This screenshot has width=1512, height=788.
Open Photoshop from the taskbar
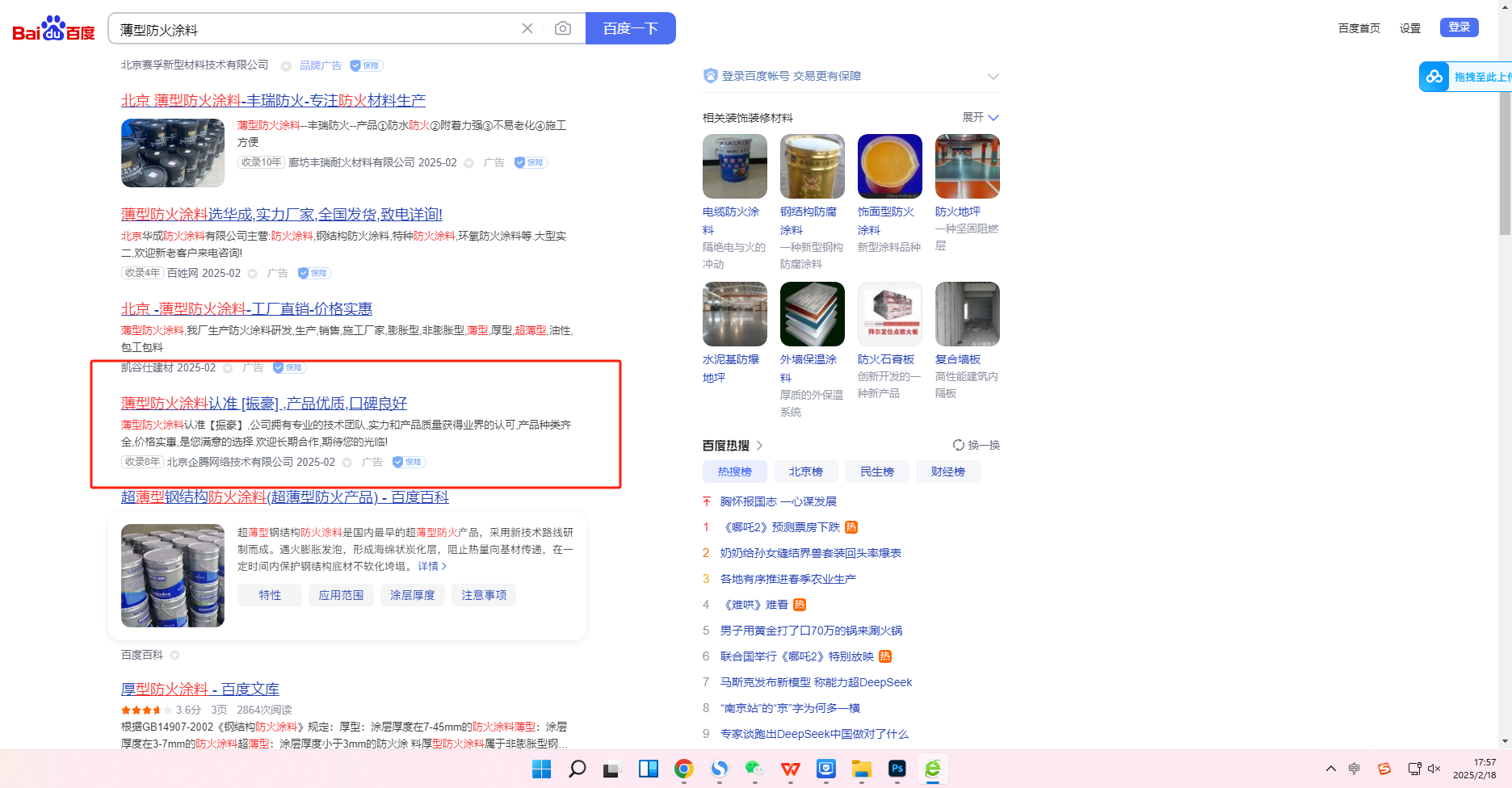(897, 769)
